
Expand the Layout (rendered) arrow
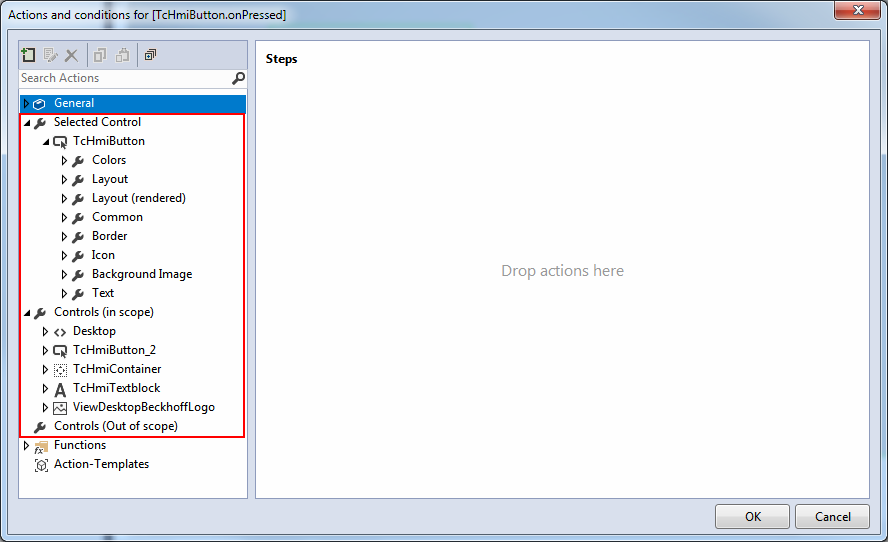(x=64, y=198)
